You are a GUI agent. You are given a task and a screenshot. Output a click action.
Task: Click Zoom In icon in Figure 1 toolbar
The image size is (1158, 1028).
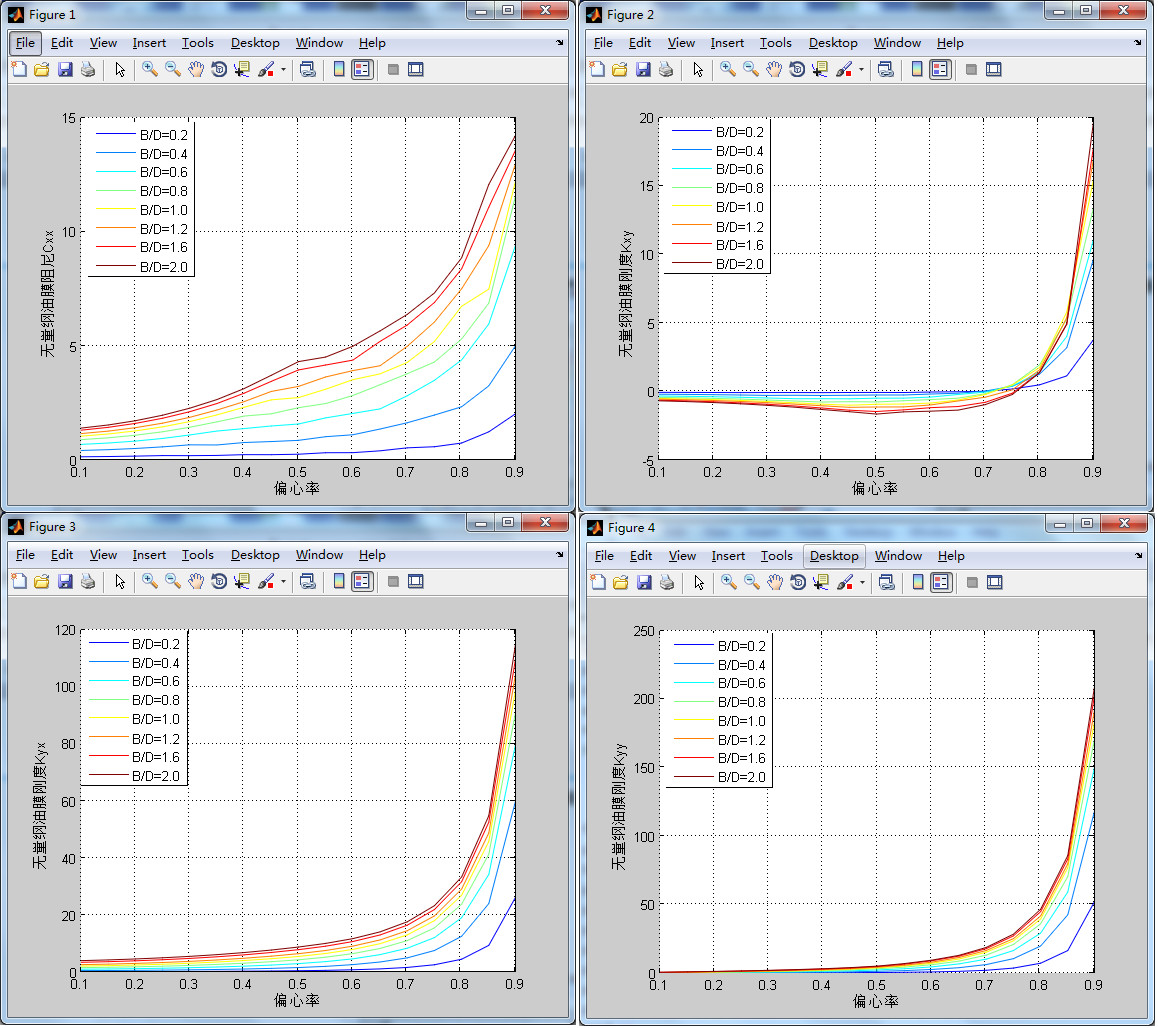click(150, 69)
